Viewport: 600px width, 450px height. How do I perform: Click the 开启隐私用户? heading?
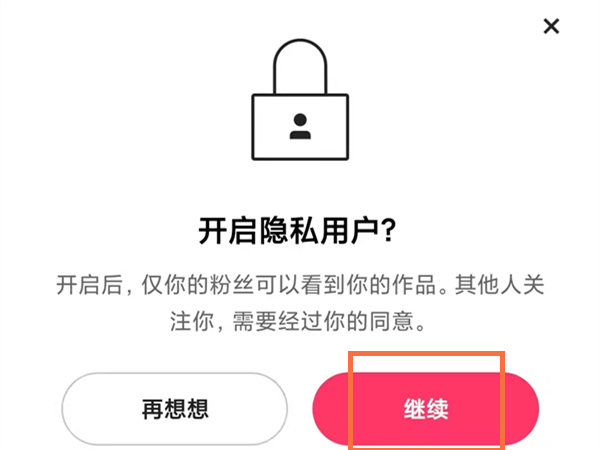297,230
